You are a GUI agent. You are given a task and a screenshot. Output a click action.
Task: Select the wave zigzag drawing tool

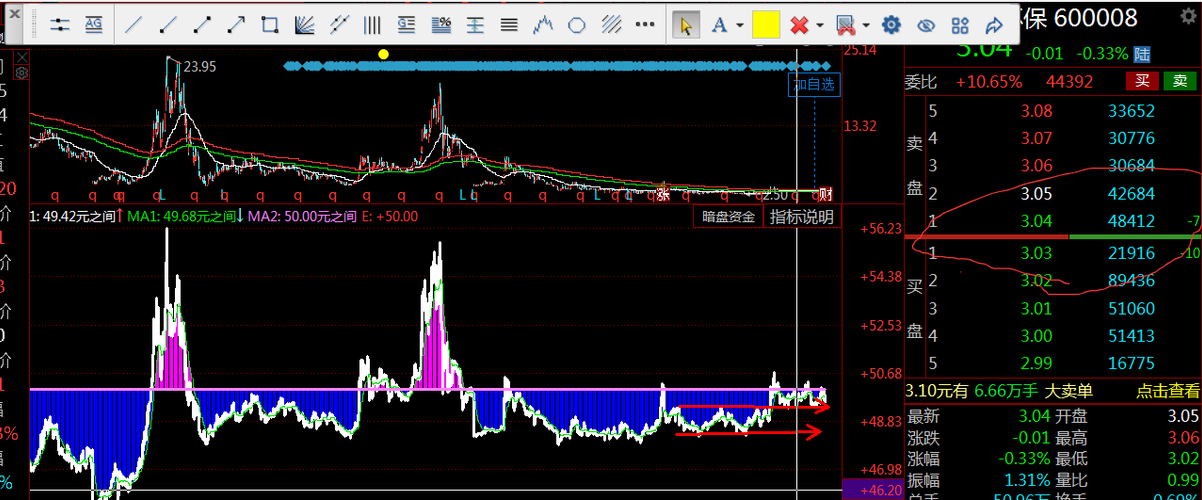(543, 24)
